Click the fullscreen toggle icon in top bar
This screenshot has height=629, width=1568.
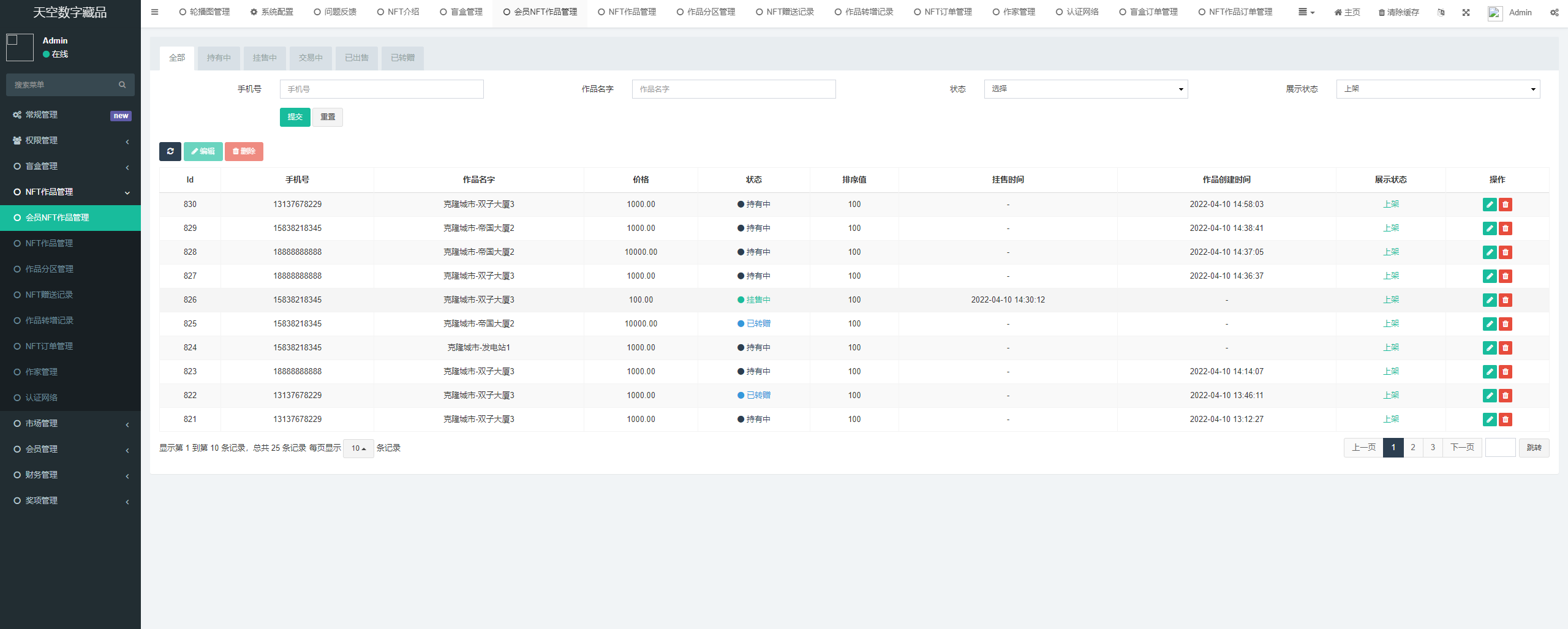click(x=1466, y=12)
